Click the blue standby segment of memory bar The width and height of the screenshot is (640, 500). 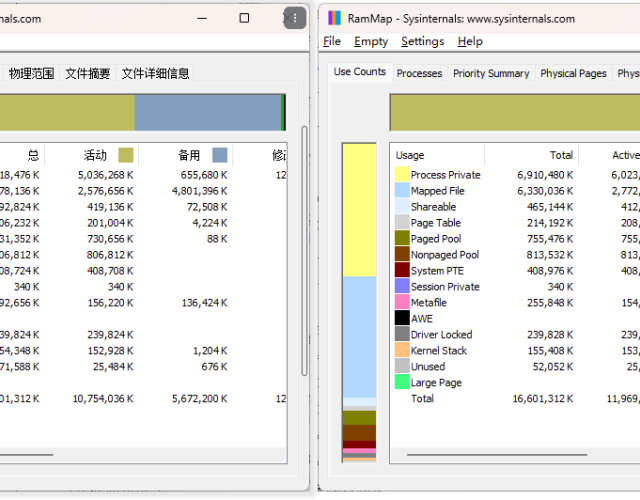[207, 113]
